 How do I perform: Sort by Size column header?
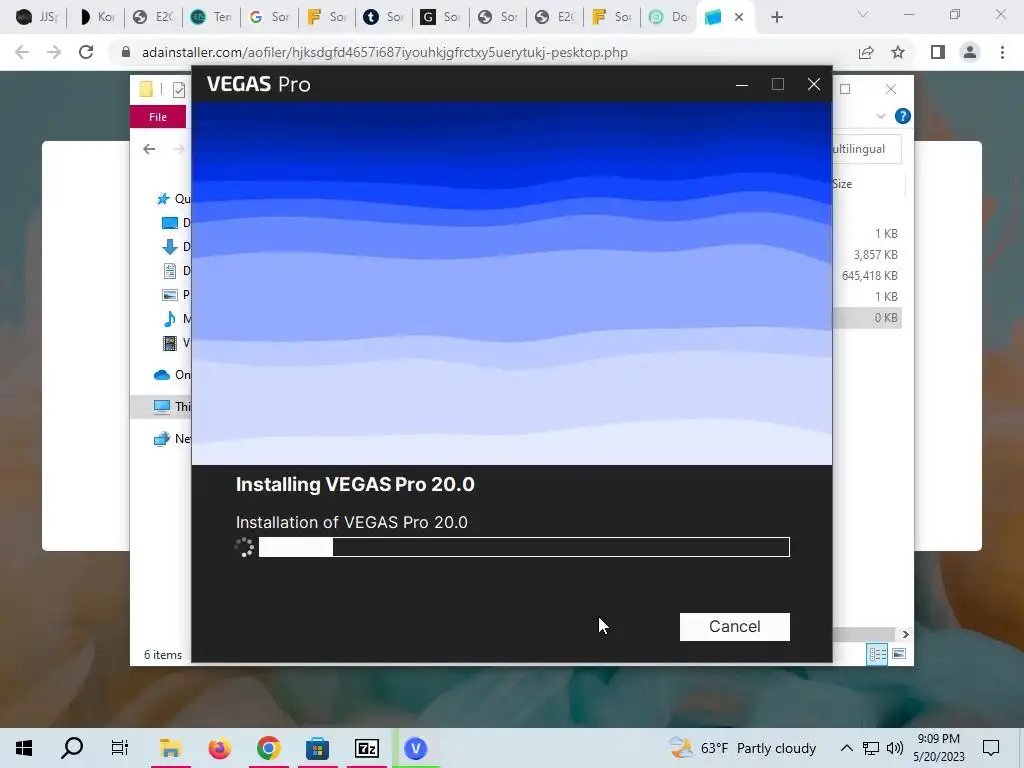point(842,184)
